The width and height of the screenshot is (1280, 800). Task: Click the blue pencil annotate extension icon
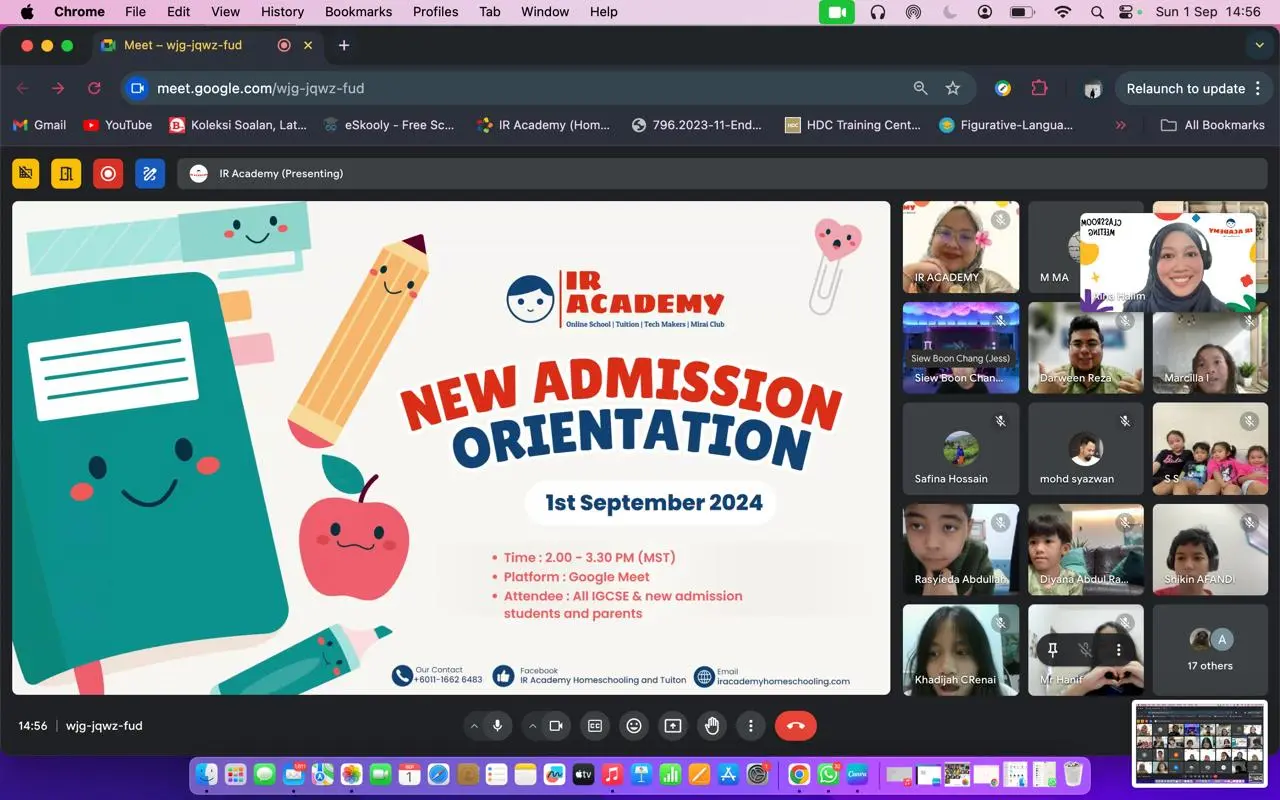point(150,173)
